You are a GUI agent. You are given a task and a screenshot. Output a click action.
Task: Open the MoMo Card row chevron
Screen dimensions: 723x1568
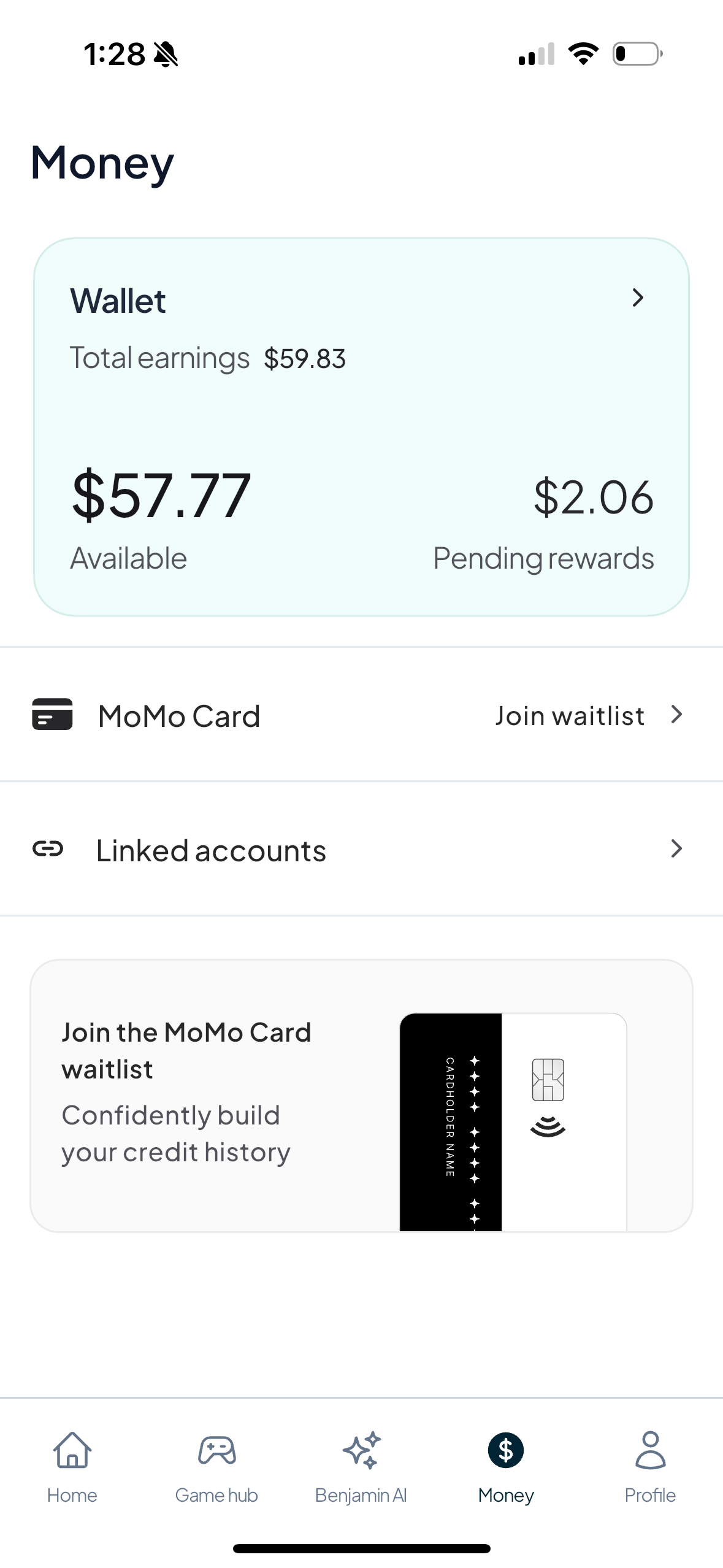pos(676,714)
